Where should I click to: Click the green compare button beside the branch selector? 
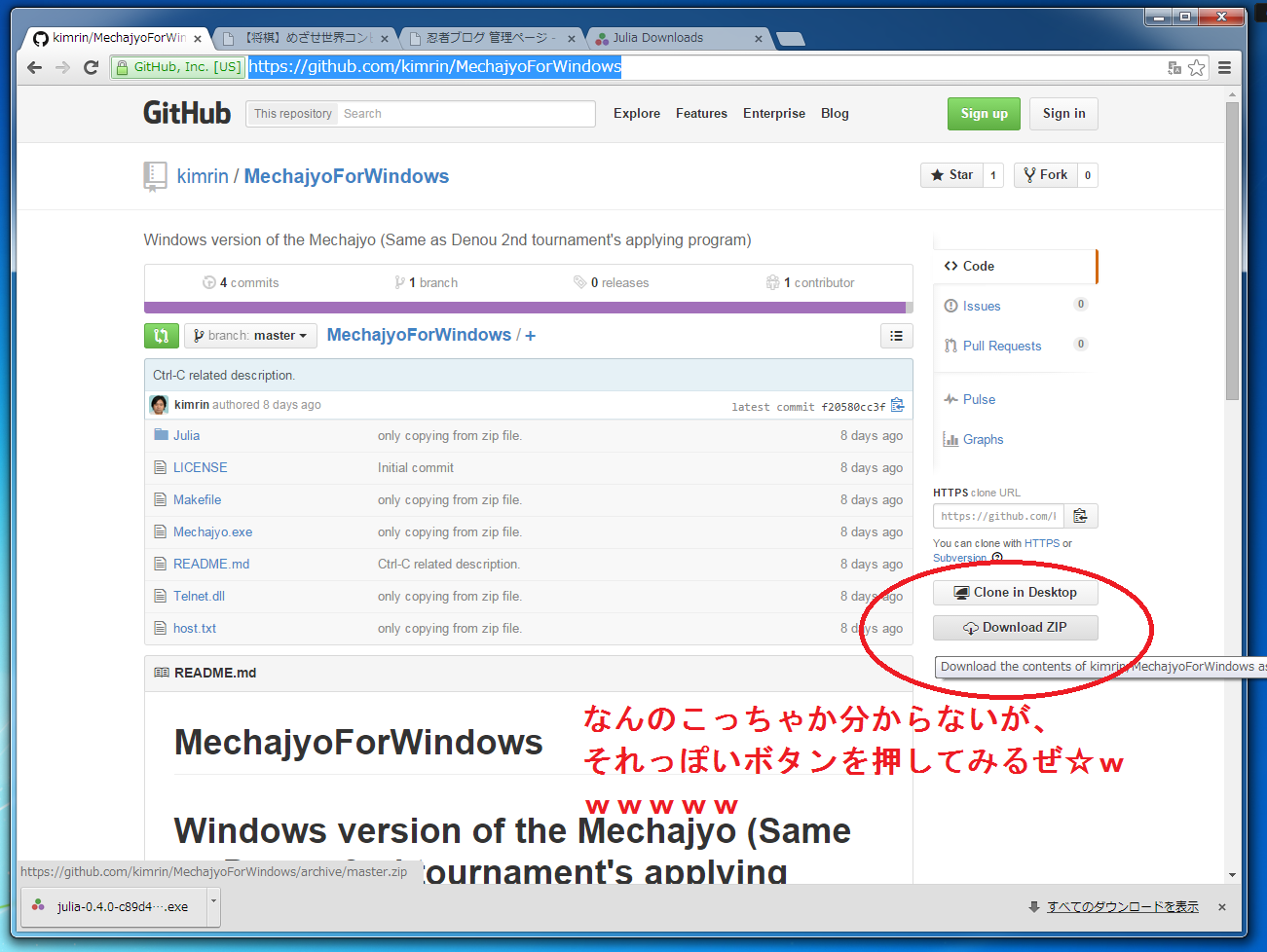tap(161, 336)
